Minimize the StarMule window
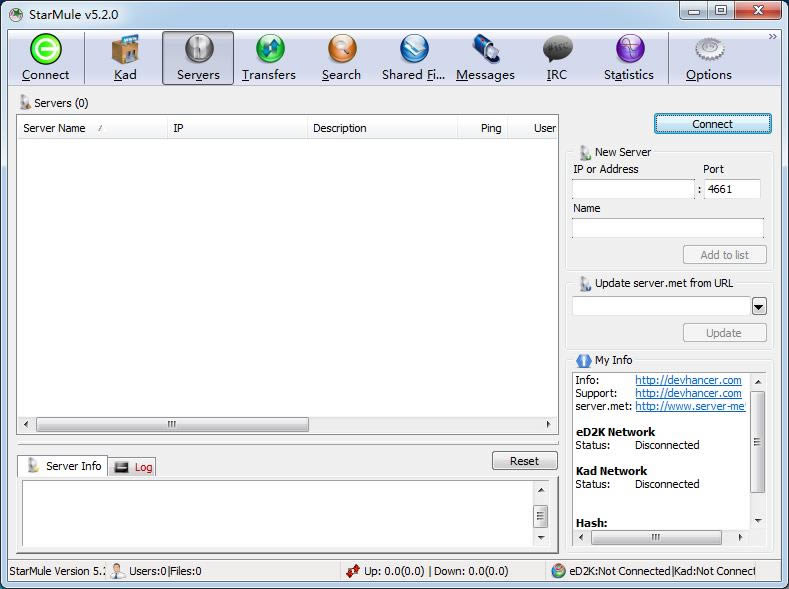 (x=694, y=10)
